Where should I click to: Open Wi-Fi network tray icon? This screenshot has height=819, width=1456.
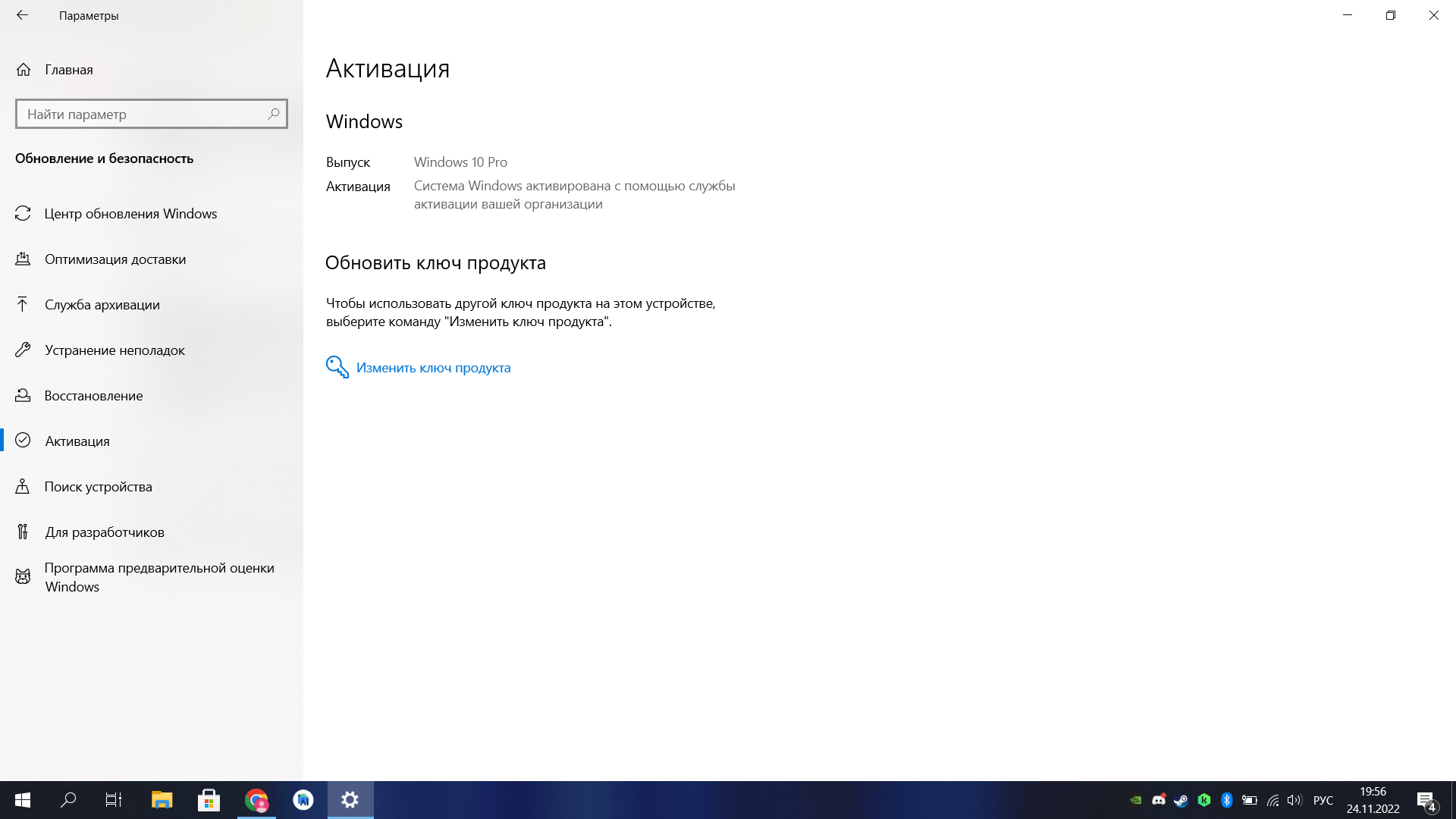click(x=1272, y=800)
